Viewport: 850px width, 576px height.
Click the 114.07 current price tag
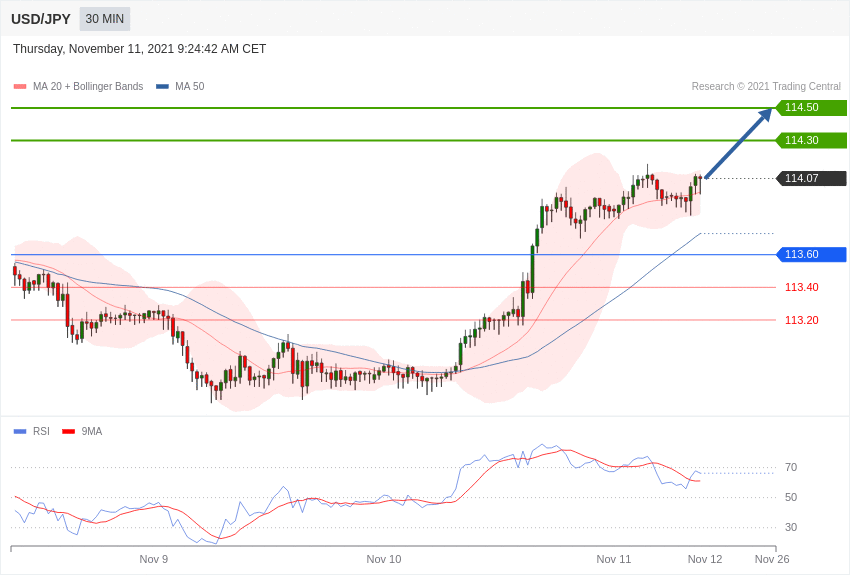point(811,178)
